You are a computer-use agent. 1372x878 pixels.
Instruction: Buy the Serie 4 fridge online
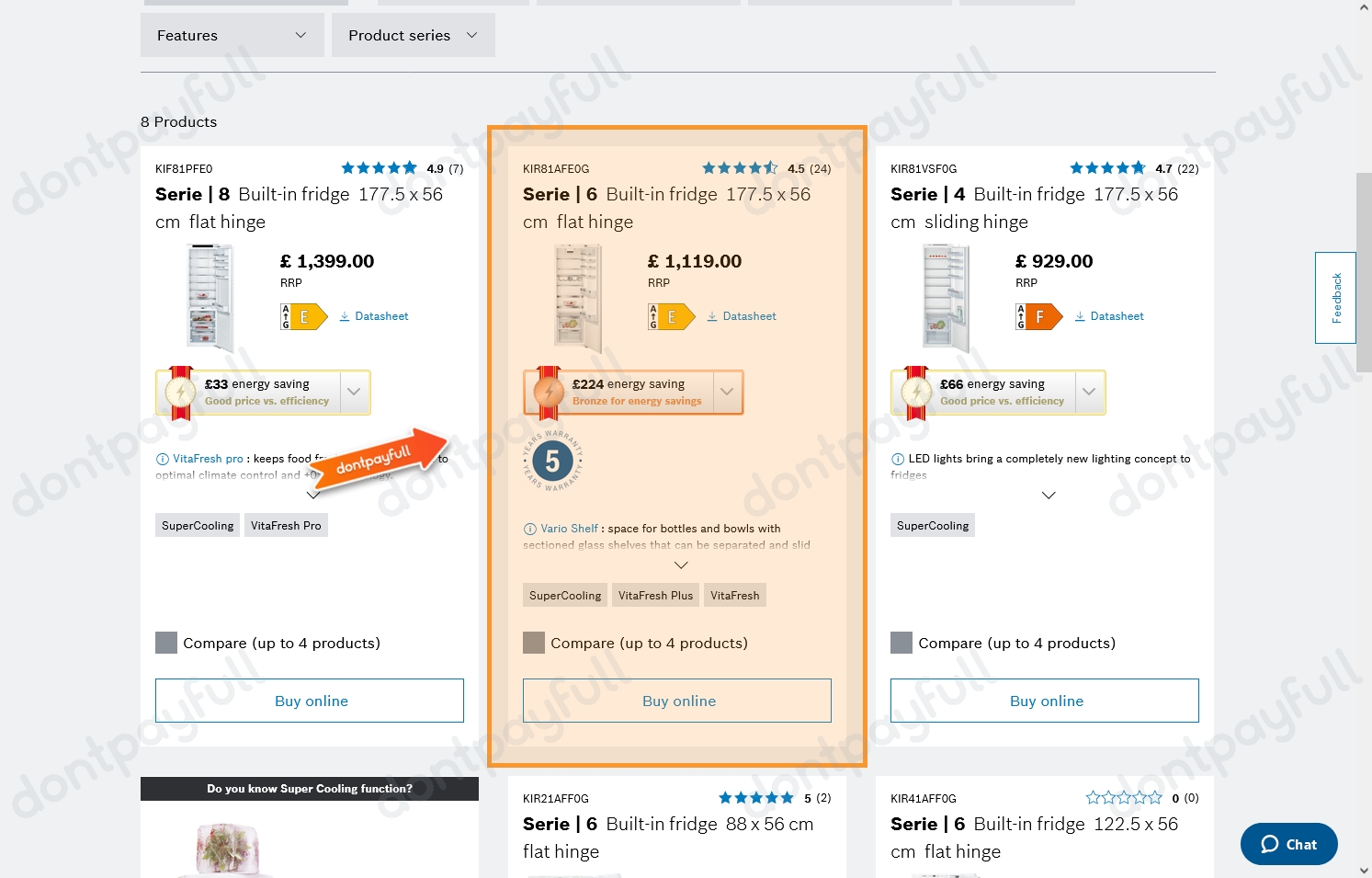1045,701
